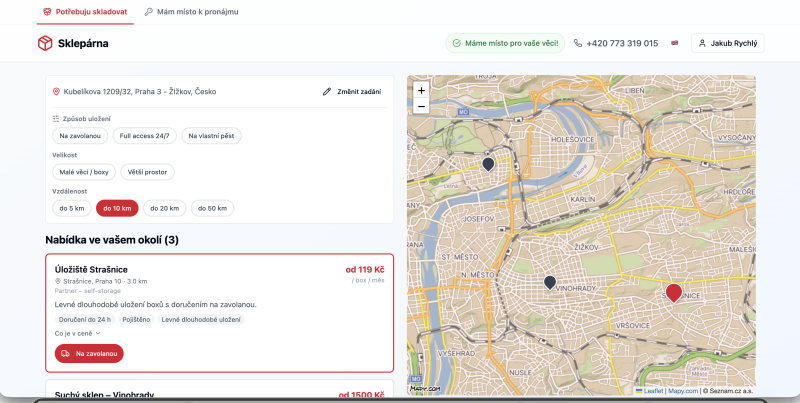Select the dark map pin near Letná
Screen dimensions: 800x403
click(x=488, y=164)
